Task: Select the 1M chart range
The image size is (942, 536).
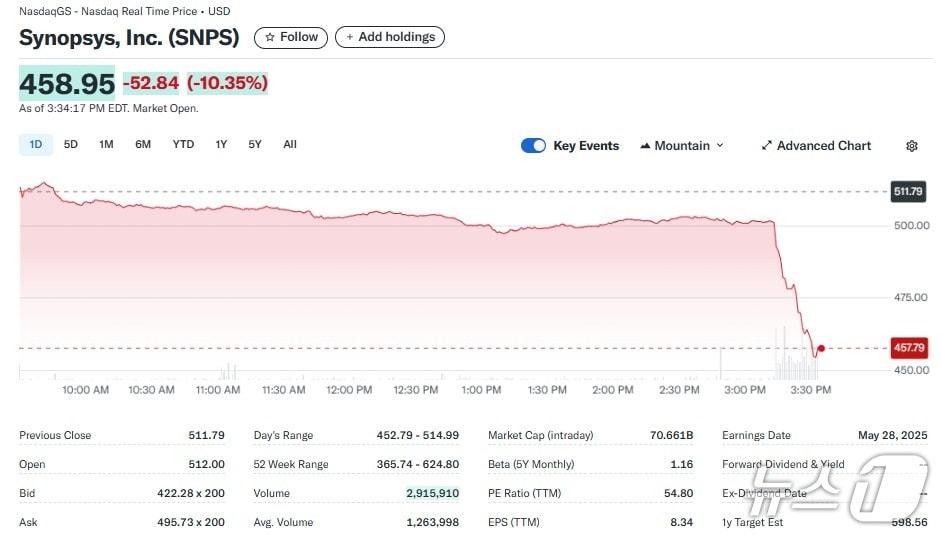Action: 106,145
